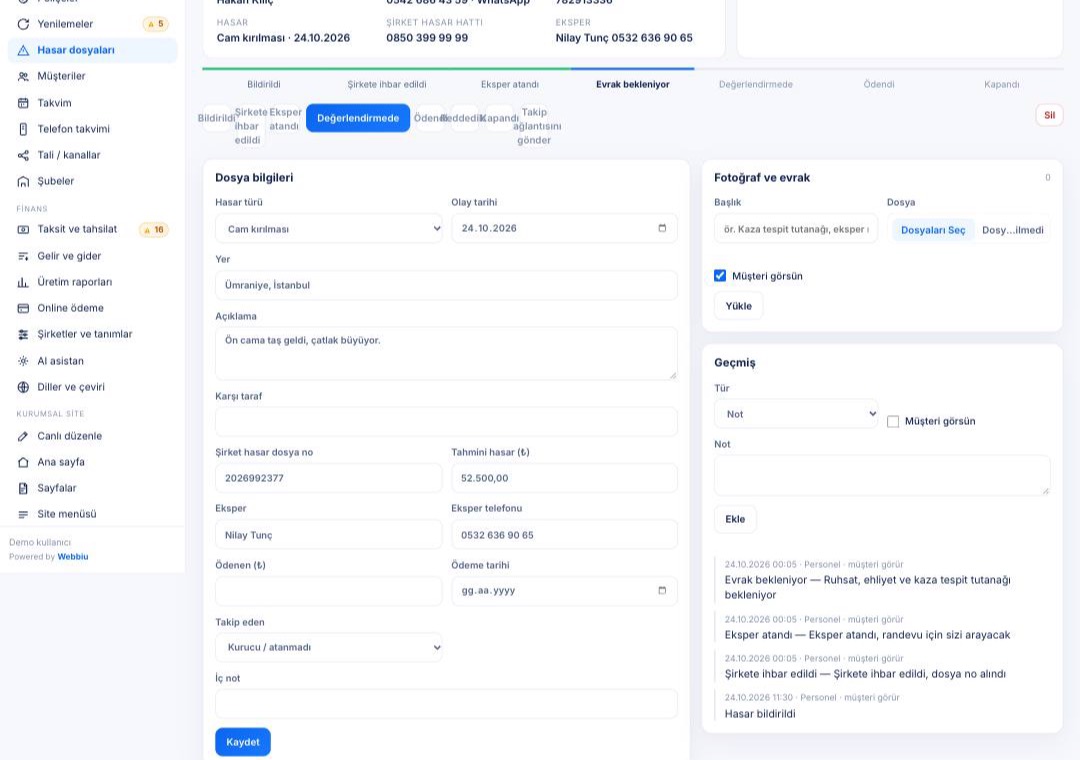The height and width of the screenshot is (760, 1080).
Task: Launch AI asistan from its sparkle icon
Action: pos(23,361)
